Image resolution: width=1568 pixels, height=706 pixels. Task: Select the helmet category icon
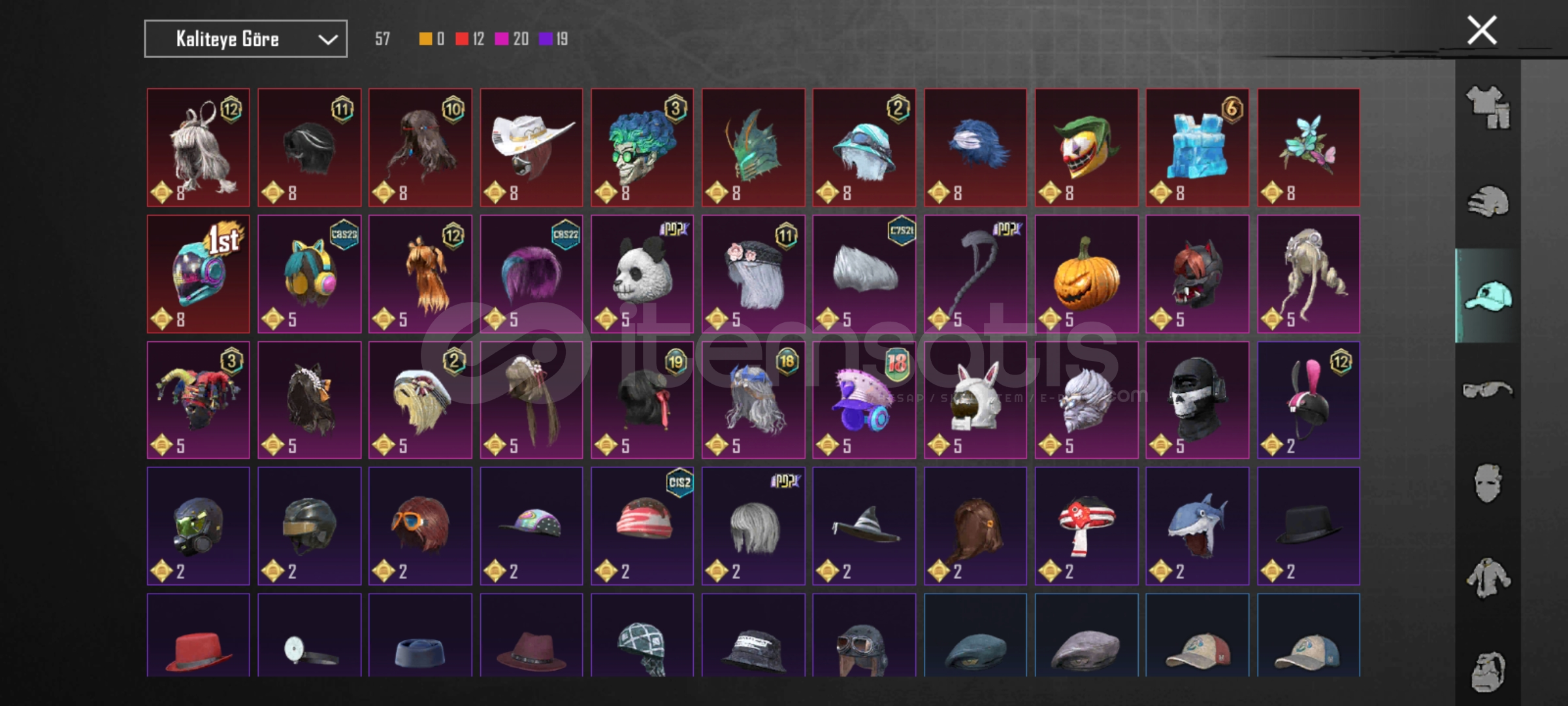pos(1488,201)
